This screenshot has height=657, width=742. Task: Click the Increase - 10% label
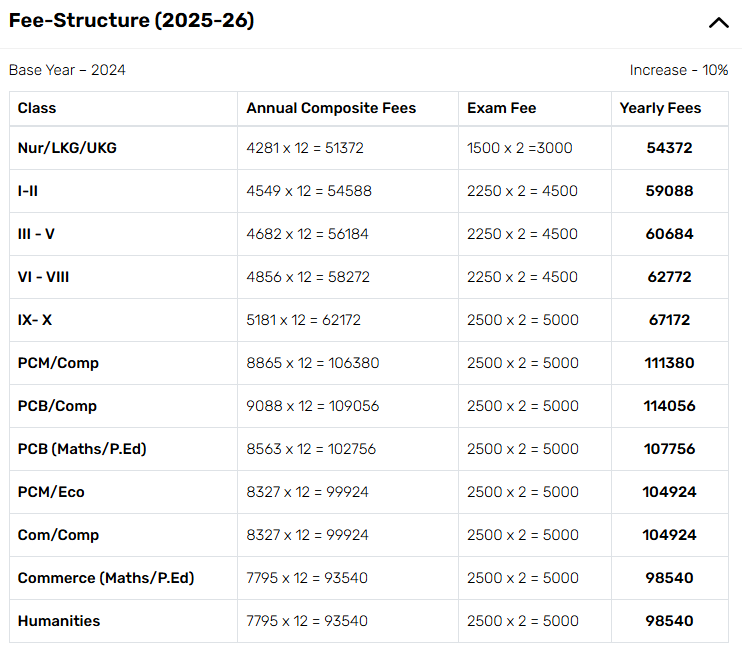(679, 70)
